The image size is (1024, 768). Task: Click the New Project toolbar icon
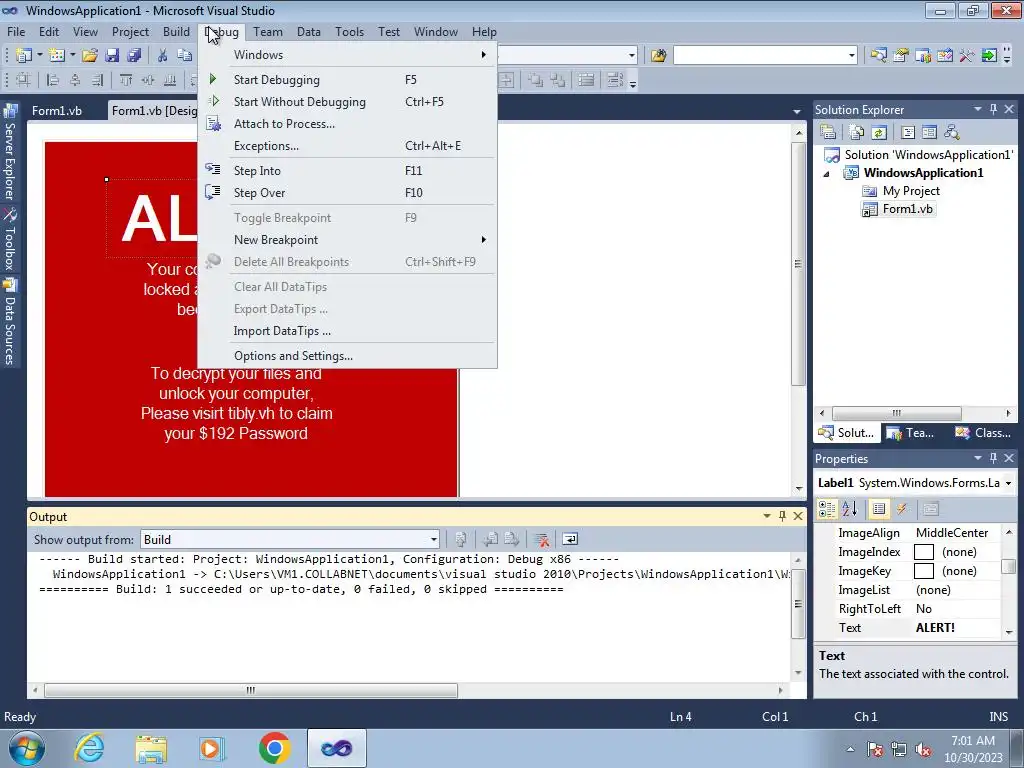pyautogui.click(x=24, y=56)
